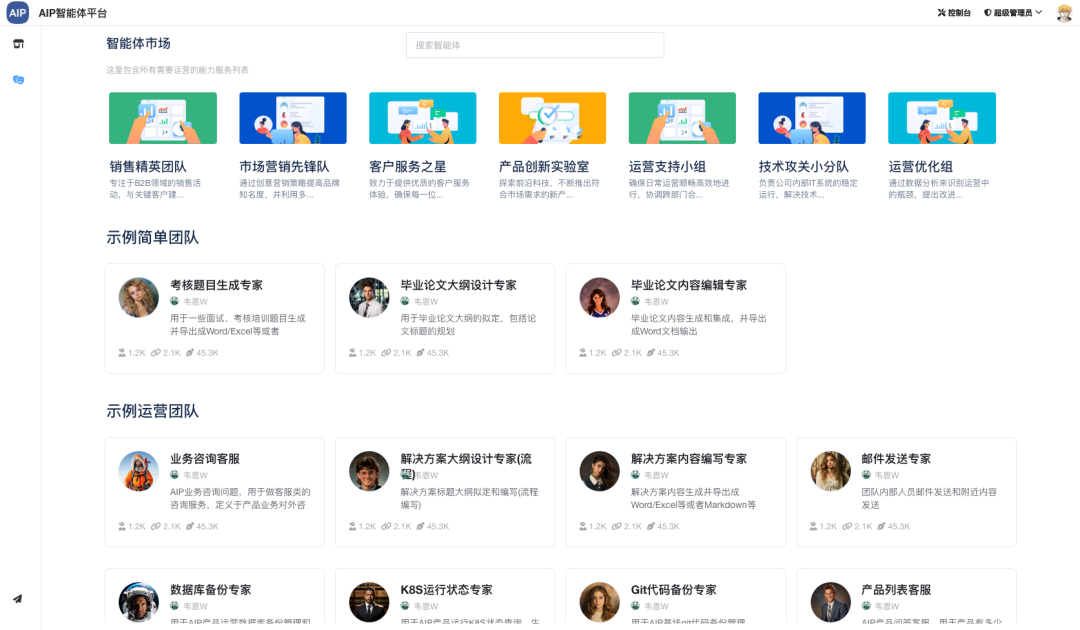Open the 数据库备份专家 card title
Viewport: 1080px width, 630px height.
pyautogui.click(x=211, y=590)
